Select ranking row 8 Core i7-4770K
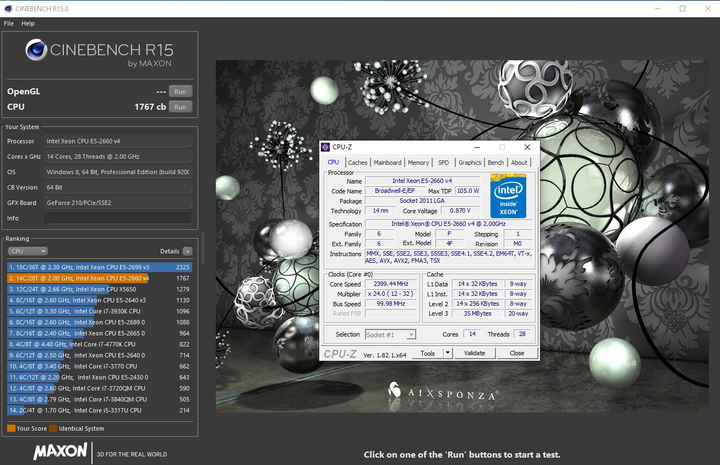 (x=99, y=344)
